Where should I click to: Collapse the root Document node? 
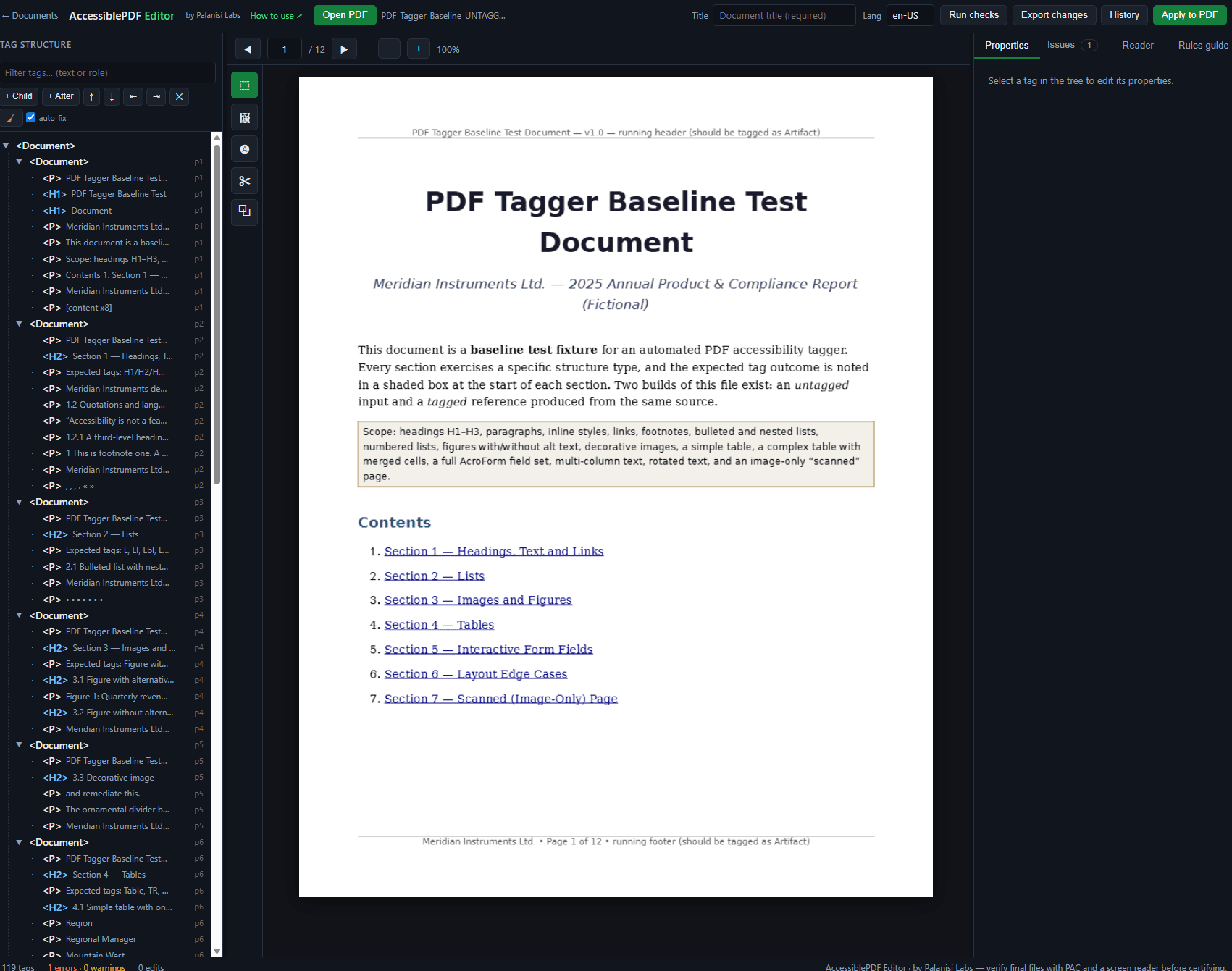[x=6, y=146]
